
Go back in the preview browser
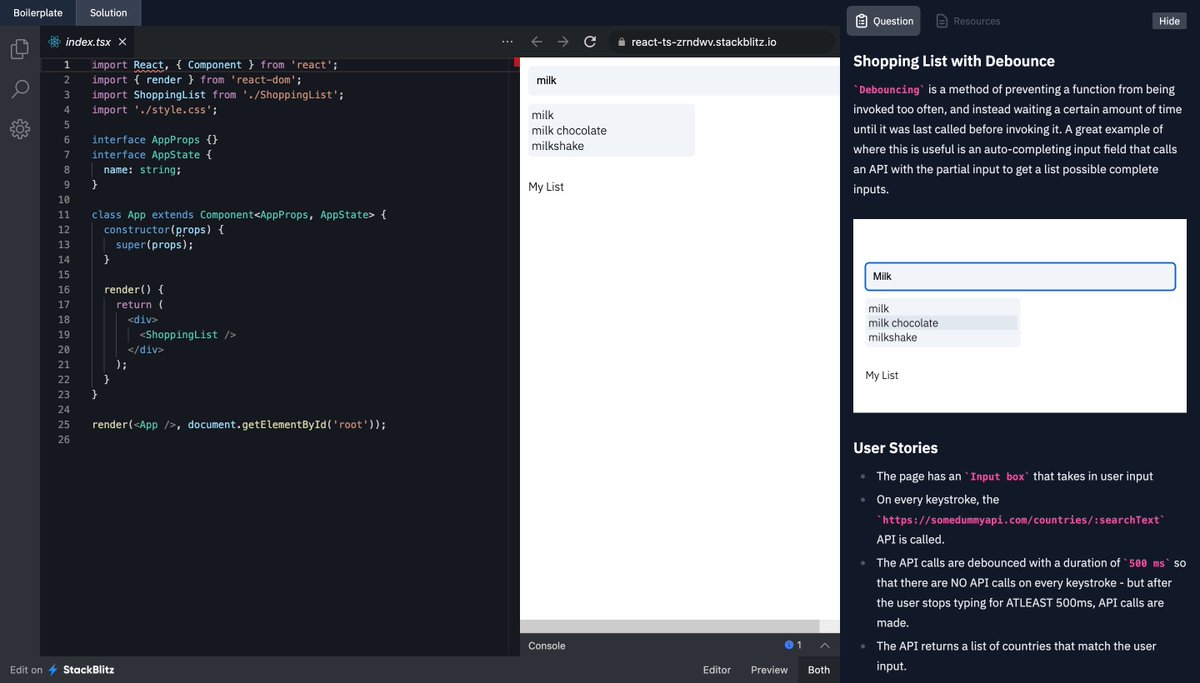point(536,42)
